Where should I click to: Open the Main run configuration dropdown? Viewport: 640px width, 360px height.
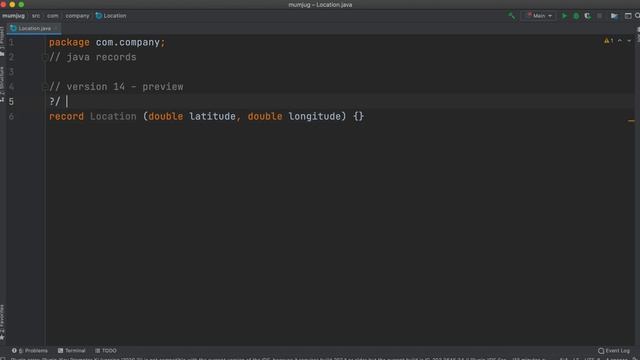(539, 16)
